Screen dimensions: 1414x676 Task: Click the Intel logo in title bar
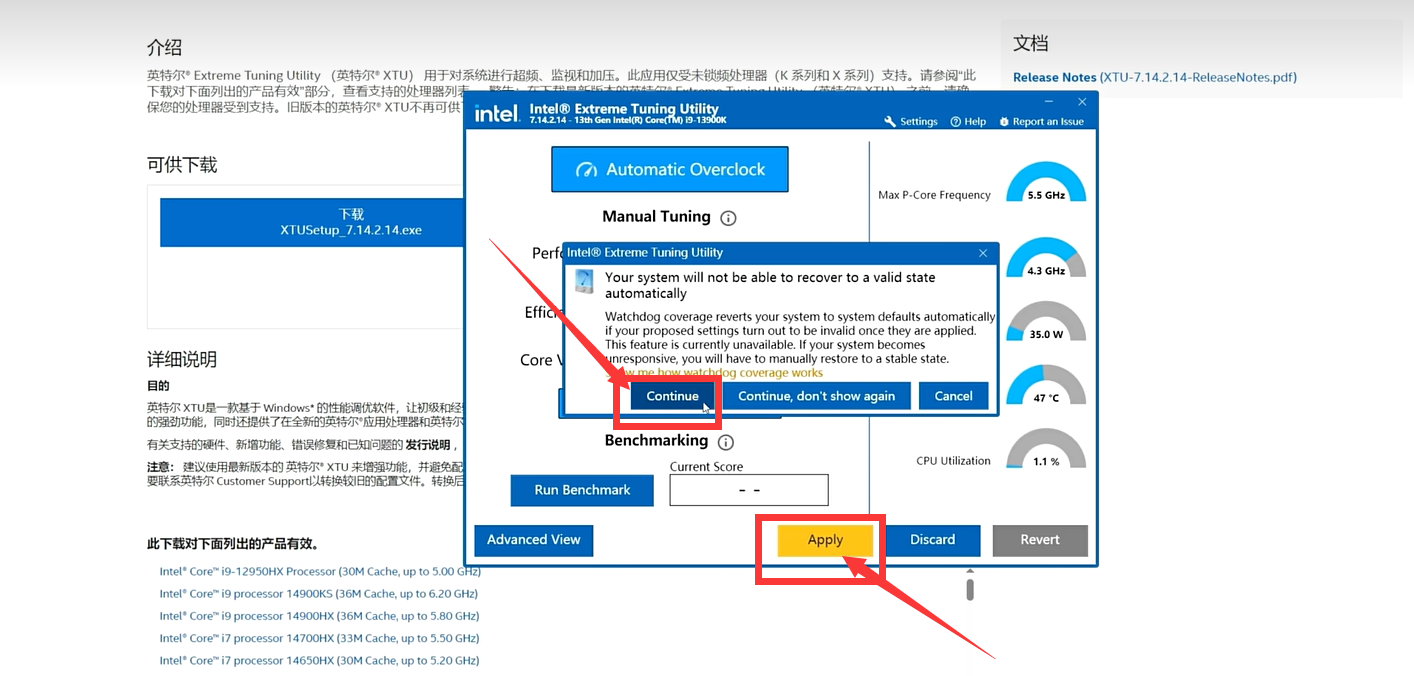(496, 114)
